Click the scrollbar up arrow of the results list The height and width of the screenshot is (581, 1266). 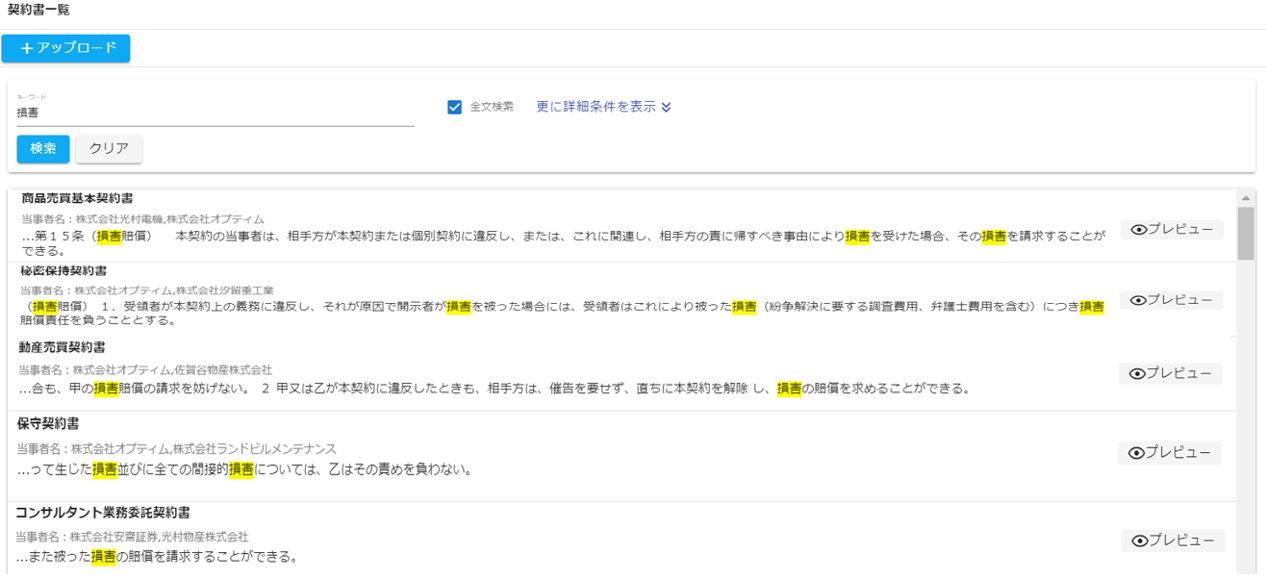click(x=1245, y=198)
